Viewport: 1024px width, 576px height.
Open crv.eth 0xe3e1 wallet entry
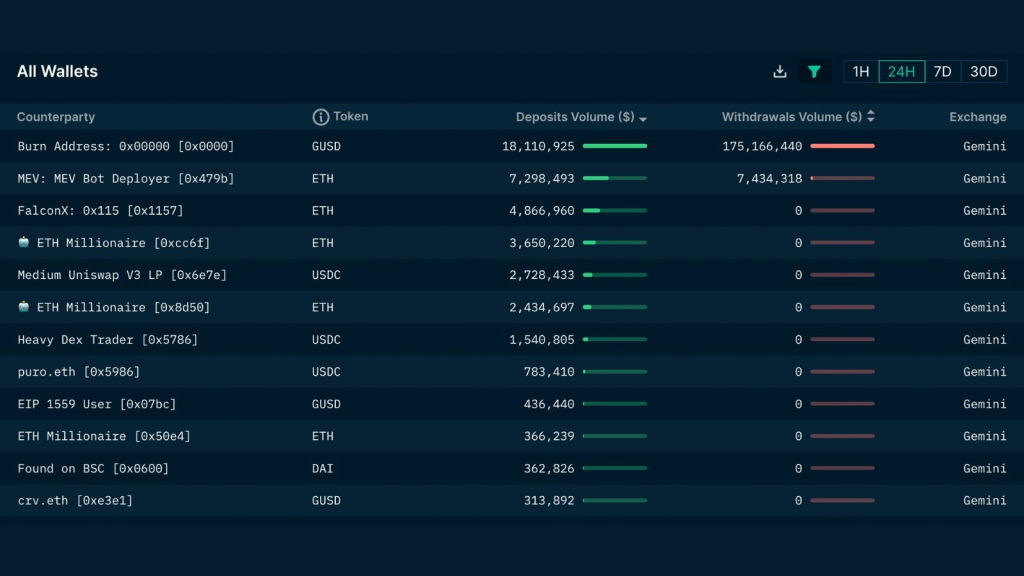point(75,500)
